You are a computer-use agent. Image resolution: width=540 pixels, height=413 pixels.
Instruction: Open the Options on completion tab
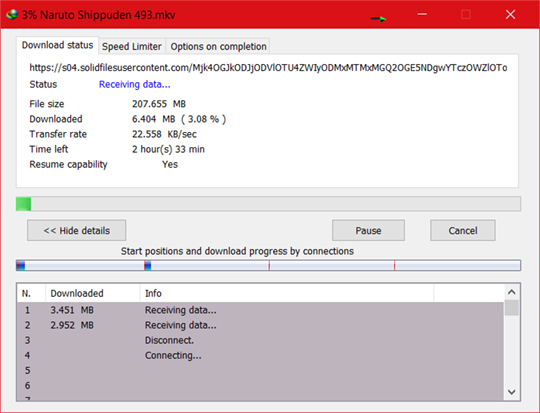pyautogui.click(x=218, y=47)
